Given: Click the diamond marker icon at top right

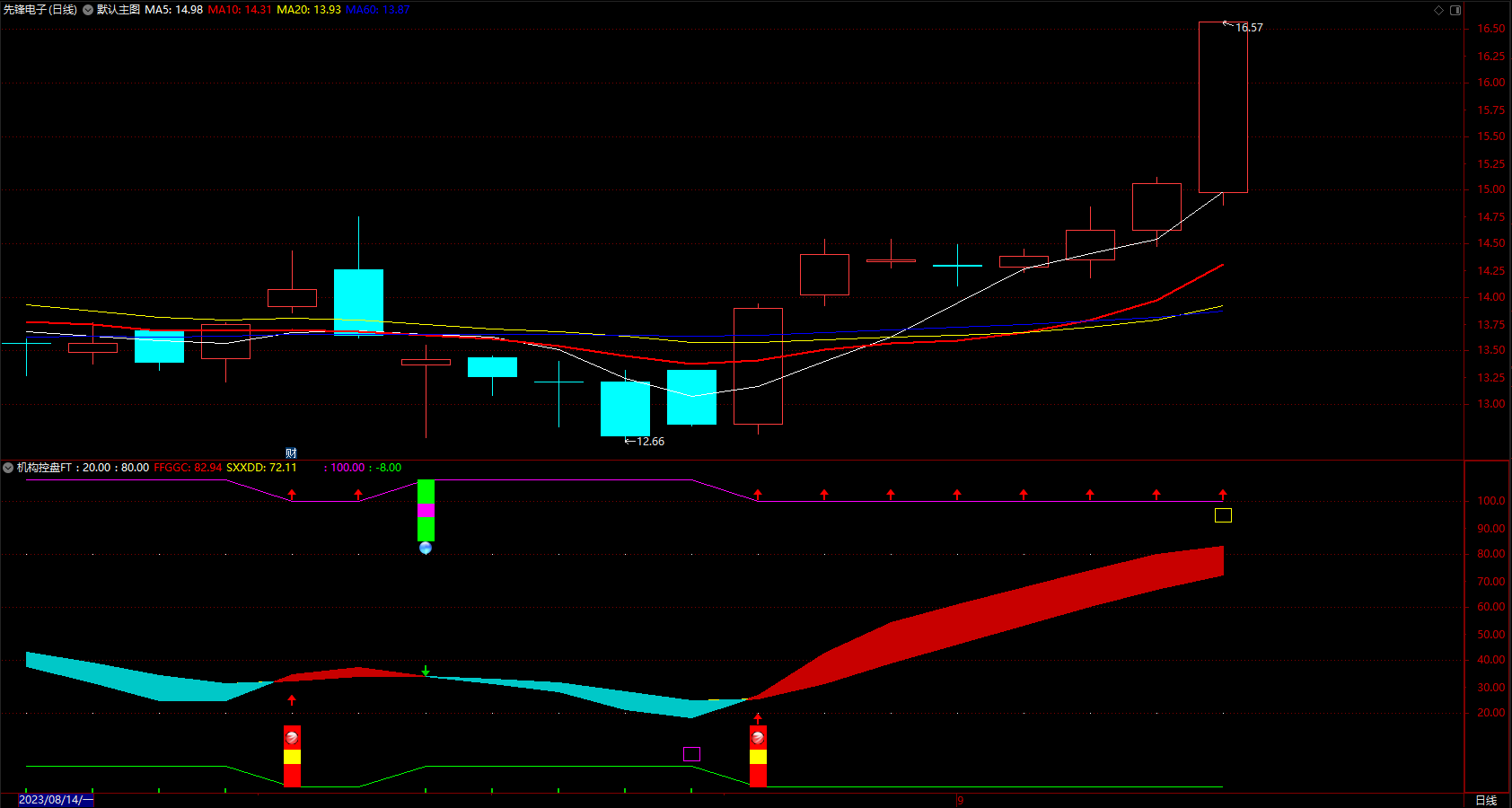Looking at the screenshot, I should pos(1438,10).
